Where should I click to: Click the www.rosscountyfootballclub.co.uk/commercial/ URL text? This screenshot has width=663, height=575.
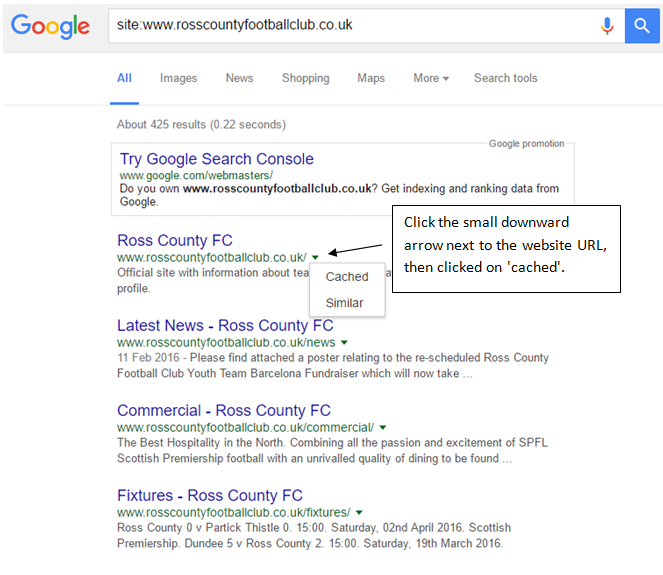246,427
